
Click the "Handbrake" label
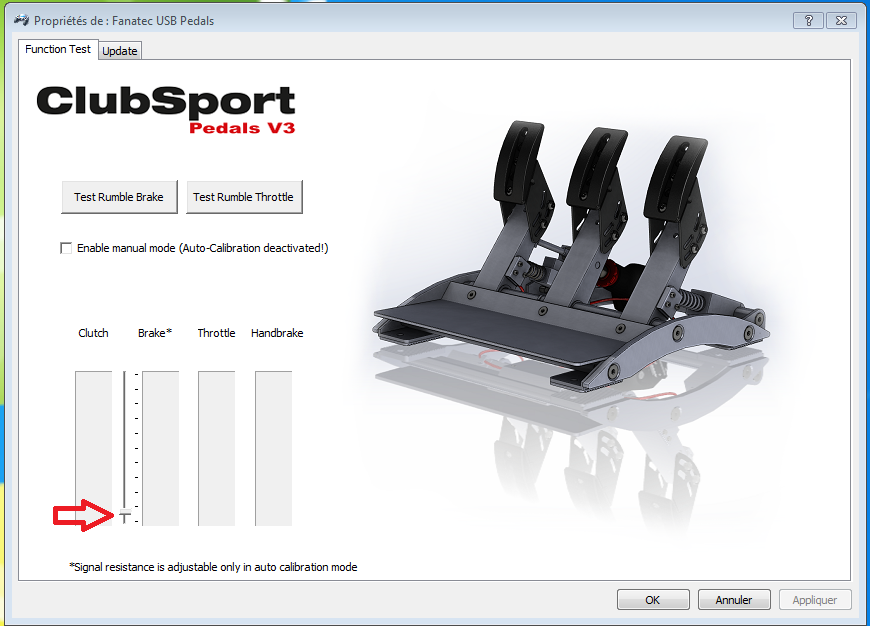click(277, 333)
